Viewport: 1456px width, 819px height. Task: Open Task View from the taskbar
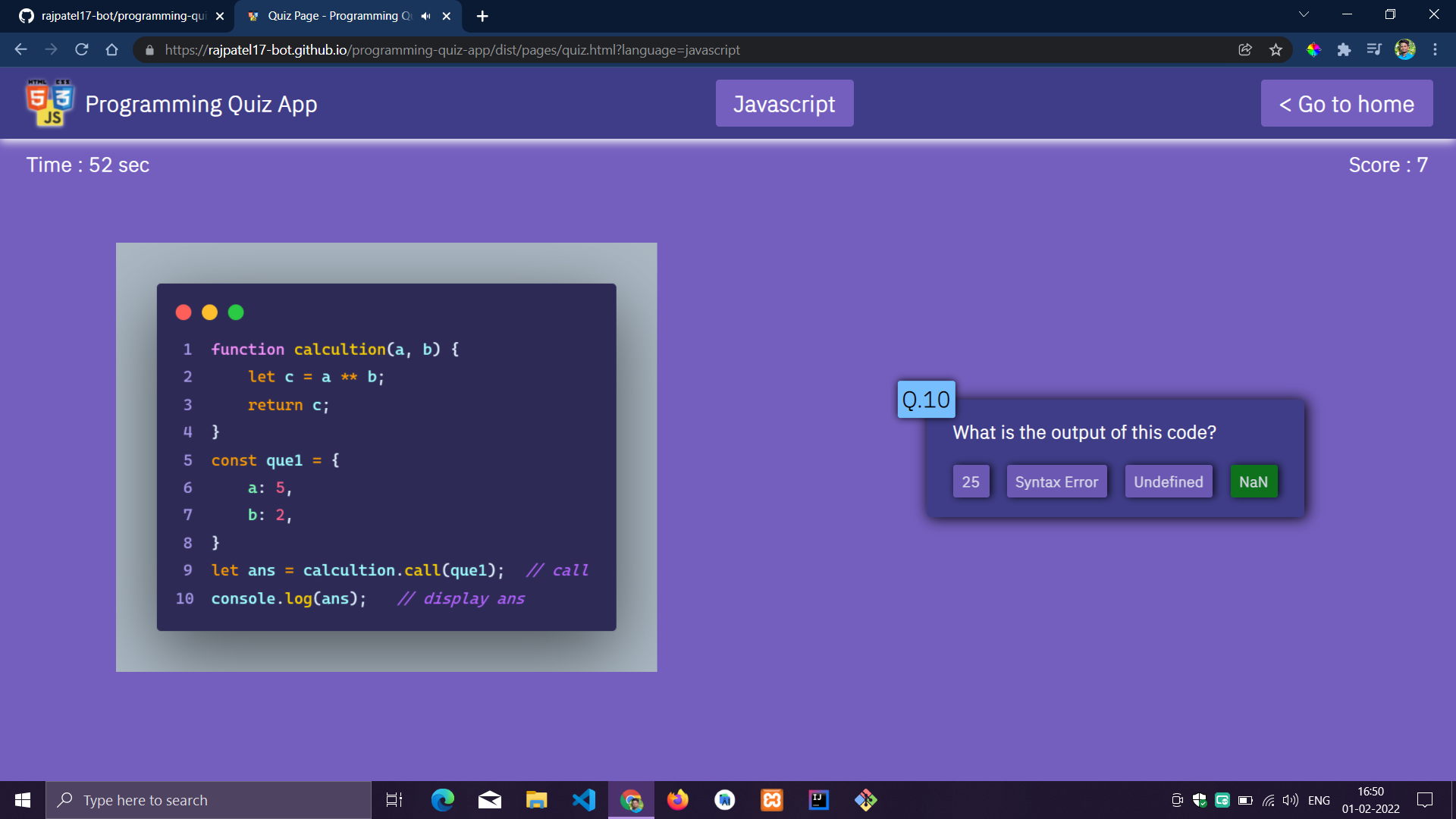click(x=394, y=799)
